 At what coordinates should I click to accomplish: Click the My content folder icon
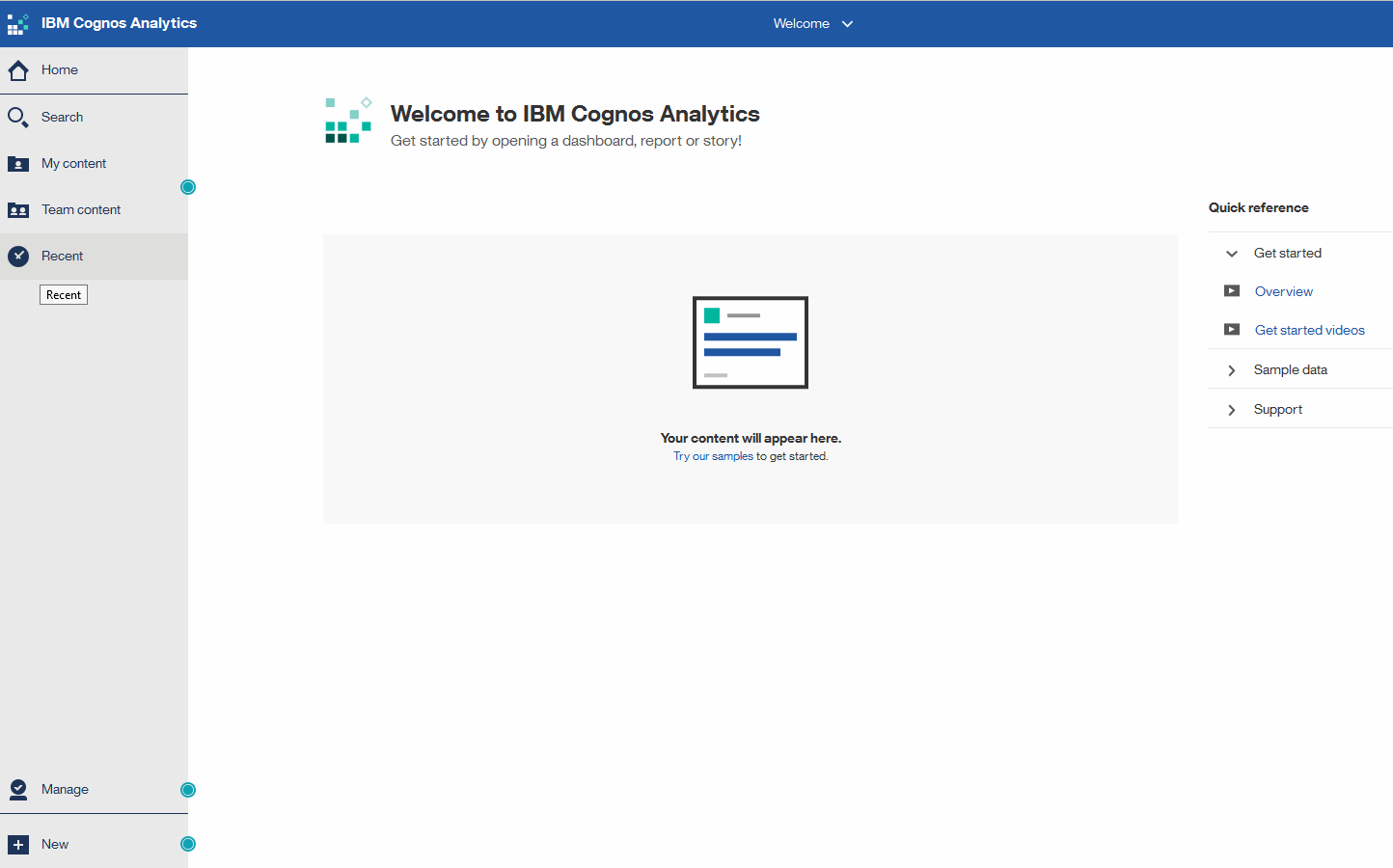[18, 164]
